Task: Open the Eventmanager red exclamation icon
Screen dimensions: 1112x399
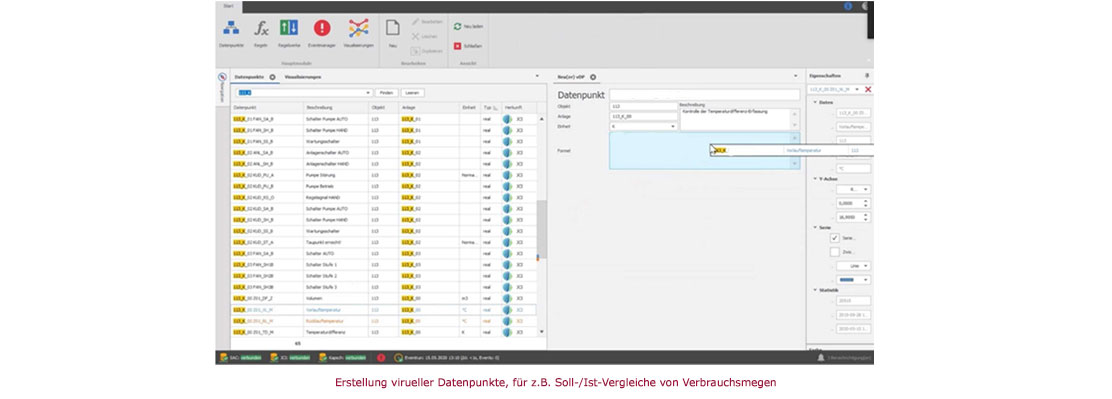Action: pos(322,28)
